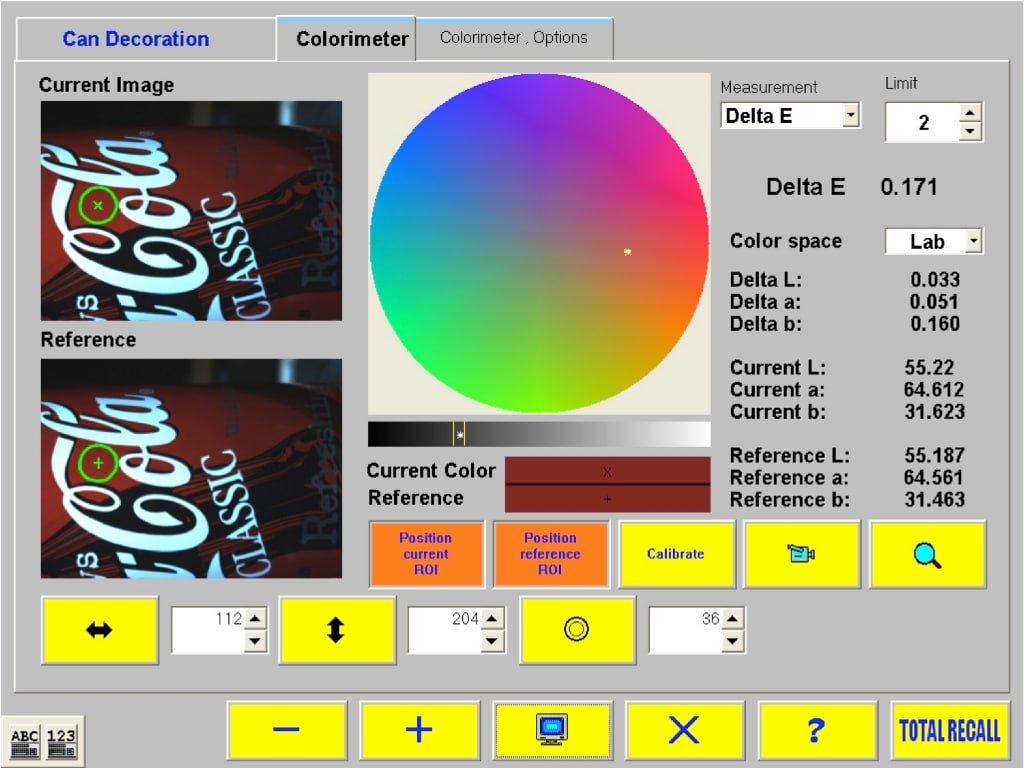Open help with the question mark button
This screenshot has height=768, width=1024.
coord(817,730)
